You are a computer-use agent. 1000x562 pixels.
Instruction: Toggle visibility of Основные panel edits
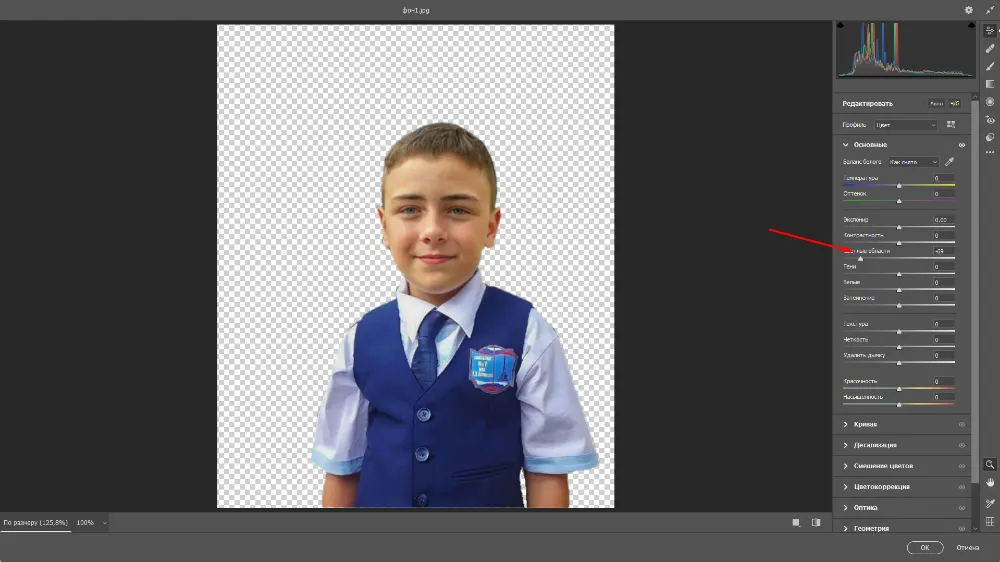[x=962, y=145]
